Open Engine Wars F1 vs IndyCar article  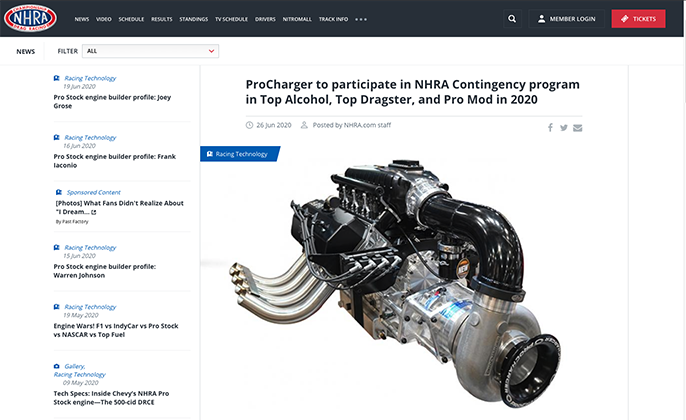(x=116, y=330)
